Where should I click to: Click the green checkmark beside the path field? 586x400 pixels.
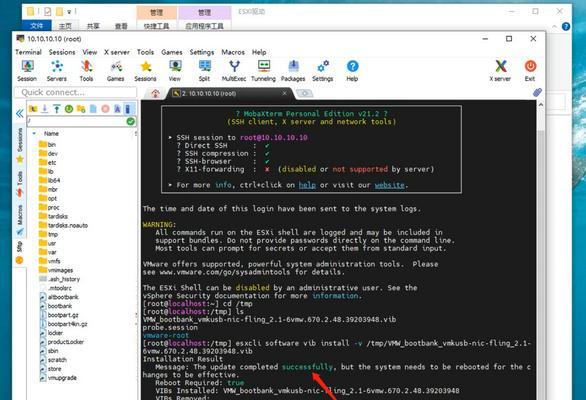(130, 121)
